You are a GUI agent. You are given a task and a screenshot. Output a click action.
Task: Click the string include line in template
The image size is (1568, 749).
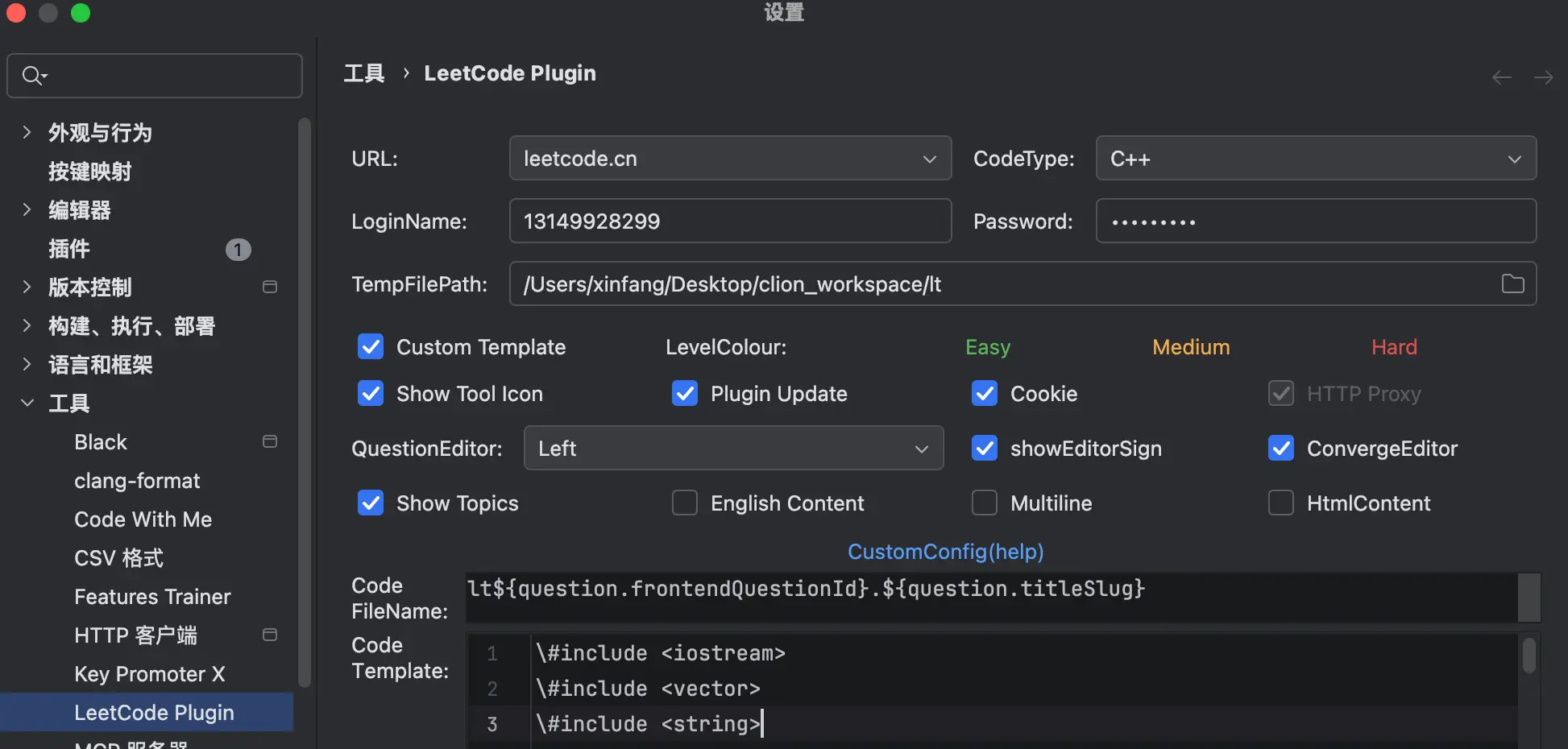click(x=648, y=724)
